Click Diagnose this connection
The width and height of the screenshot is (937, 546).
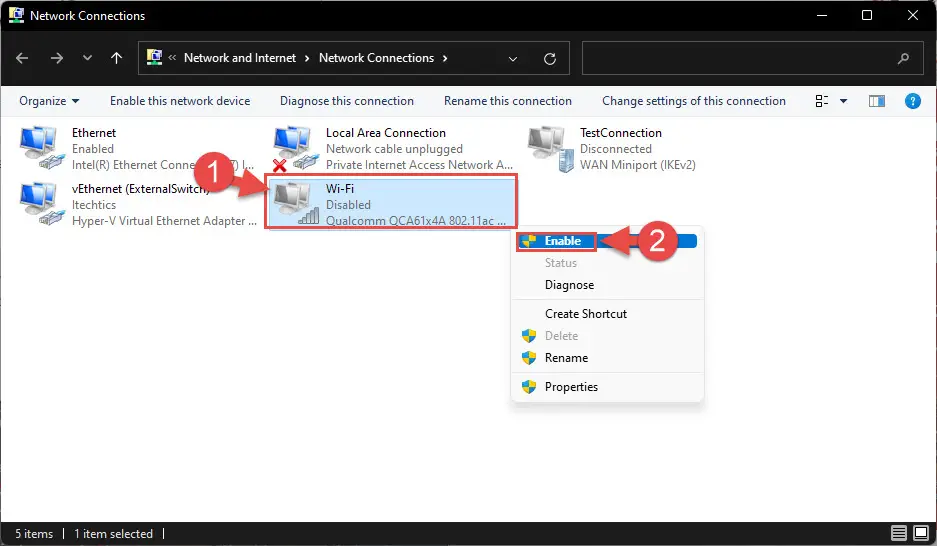(347, 101)
